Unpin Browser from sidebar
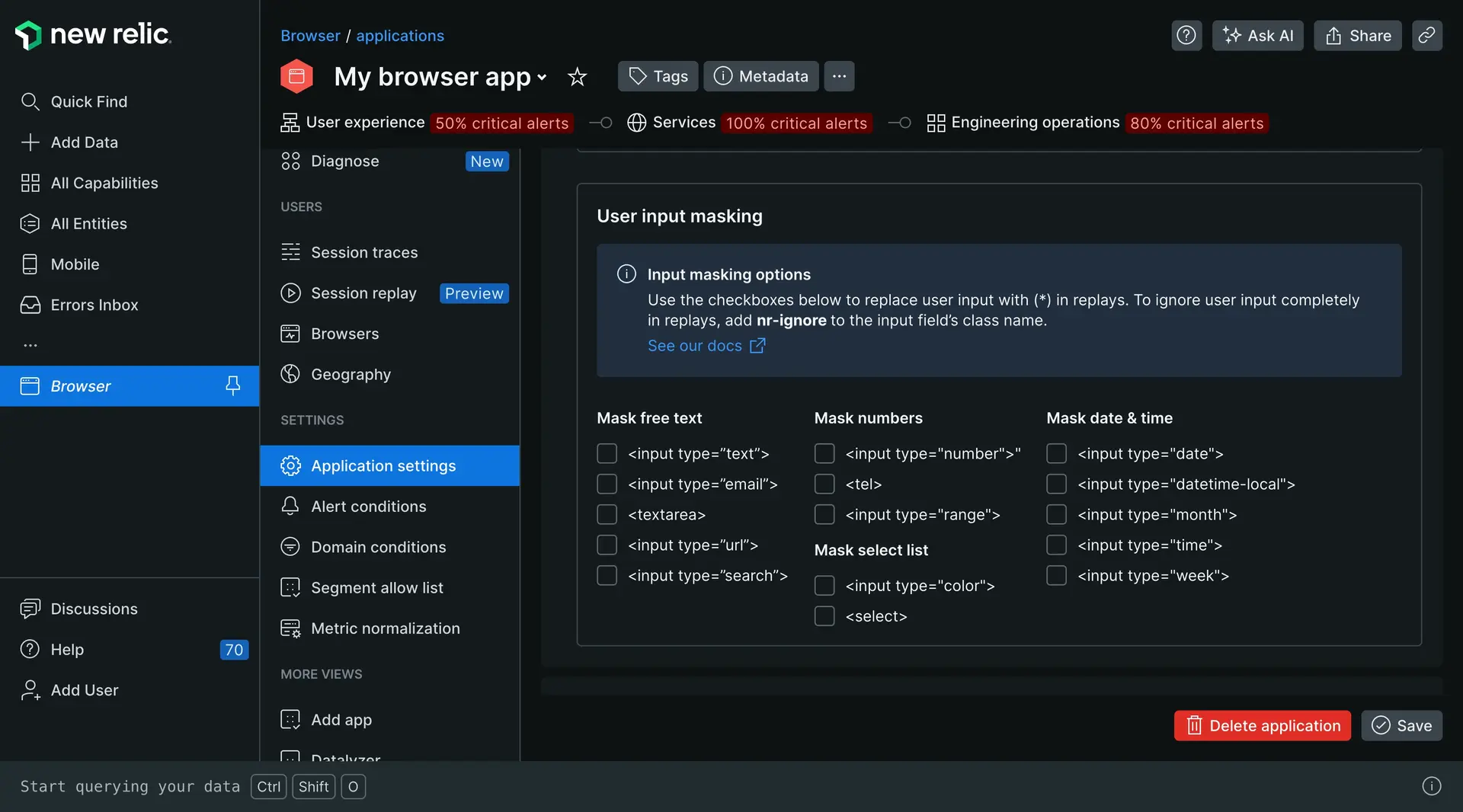The image size is (1463, 812). [232, 386]
